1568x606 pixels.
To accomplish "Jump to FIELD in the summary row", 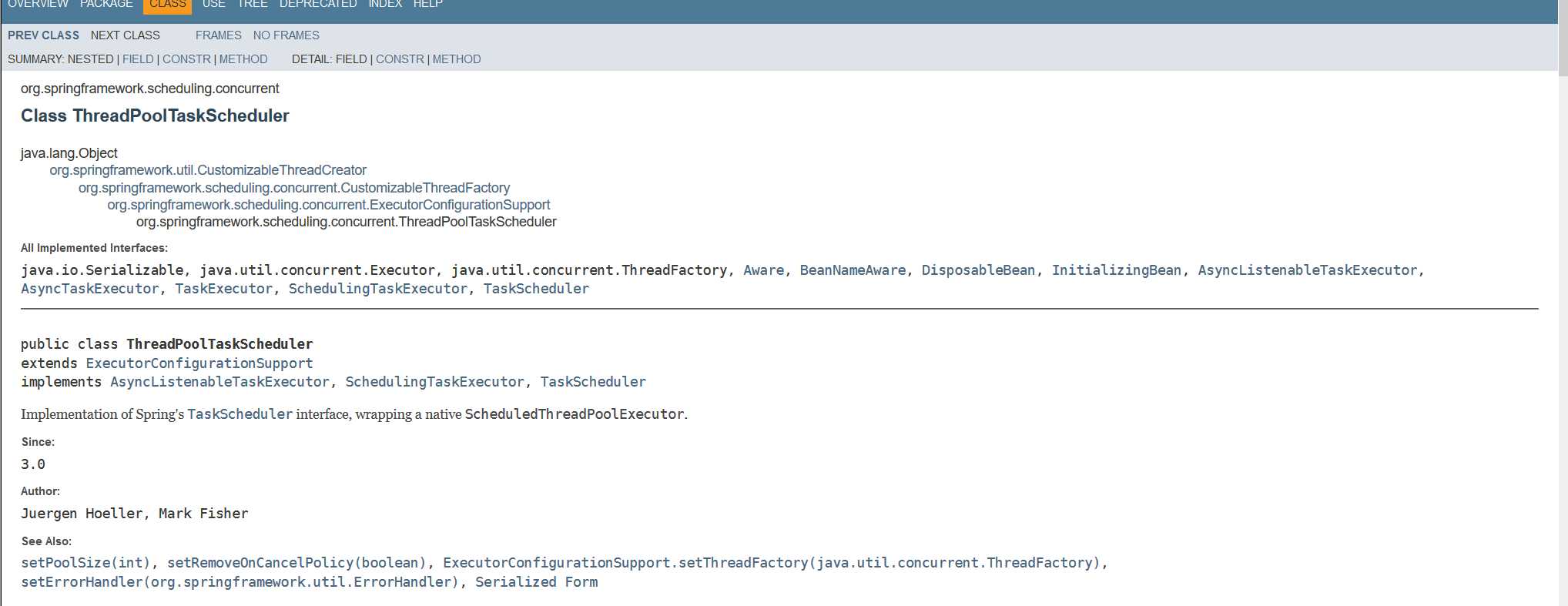I will 138,59.
